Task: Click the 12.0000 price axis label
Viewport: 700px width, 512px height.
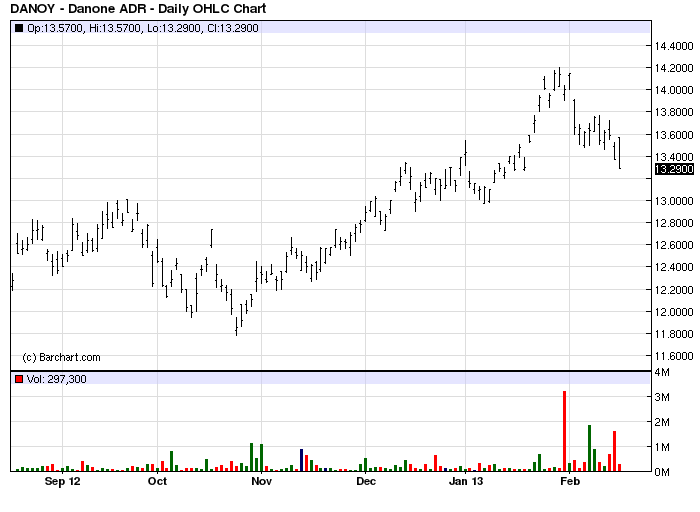Action: click(x=674, y=312)
